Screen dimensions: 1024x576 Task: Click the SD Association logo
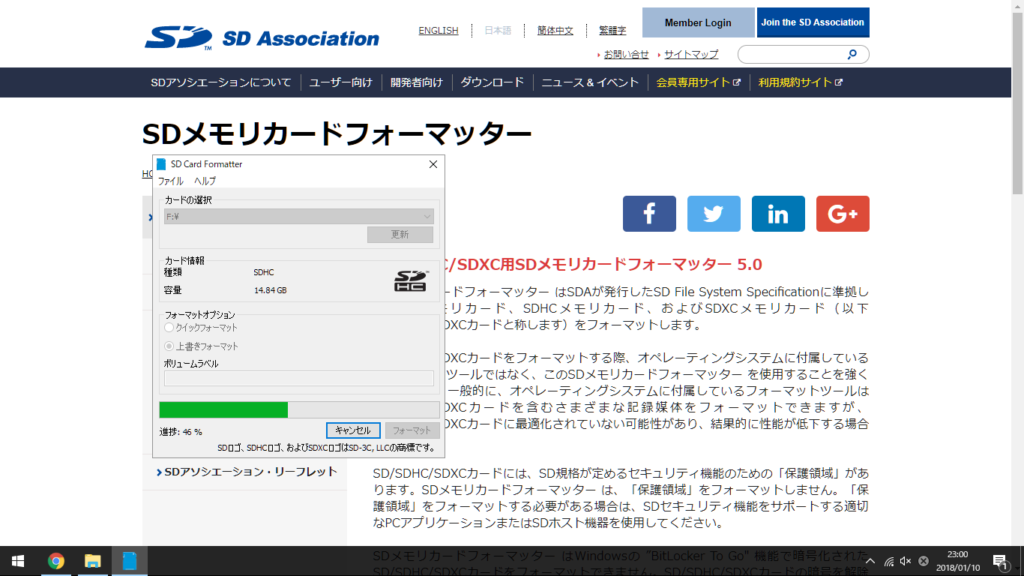(262, 37)
